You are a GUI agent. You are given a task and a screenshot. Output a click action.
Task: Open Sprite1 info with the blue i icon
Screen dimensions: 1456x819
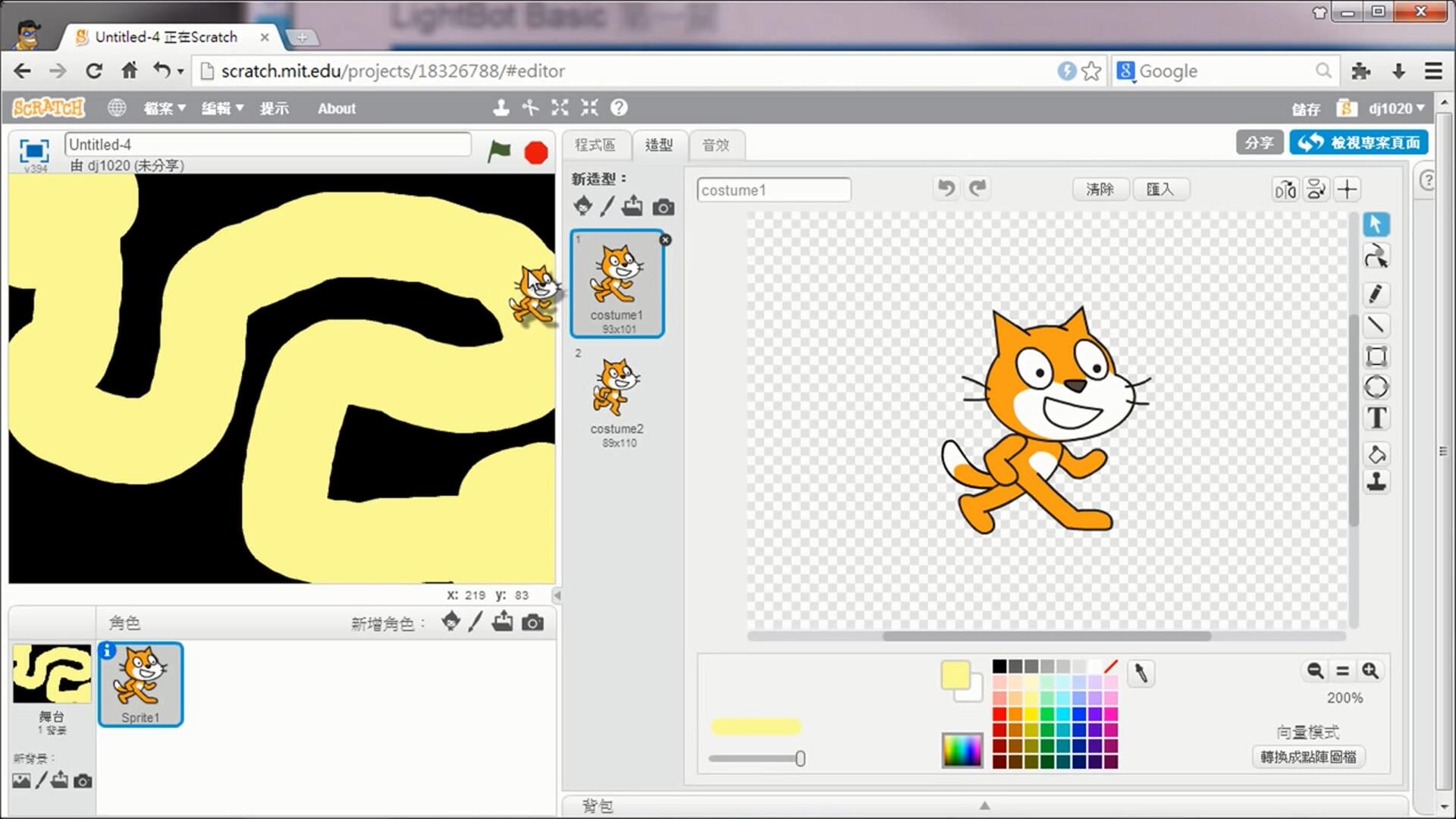point(108,651)
